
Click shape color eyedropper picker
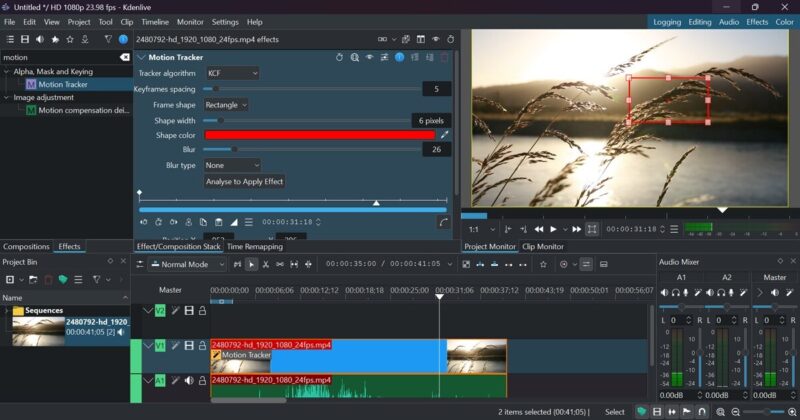coord(444,135)
